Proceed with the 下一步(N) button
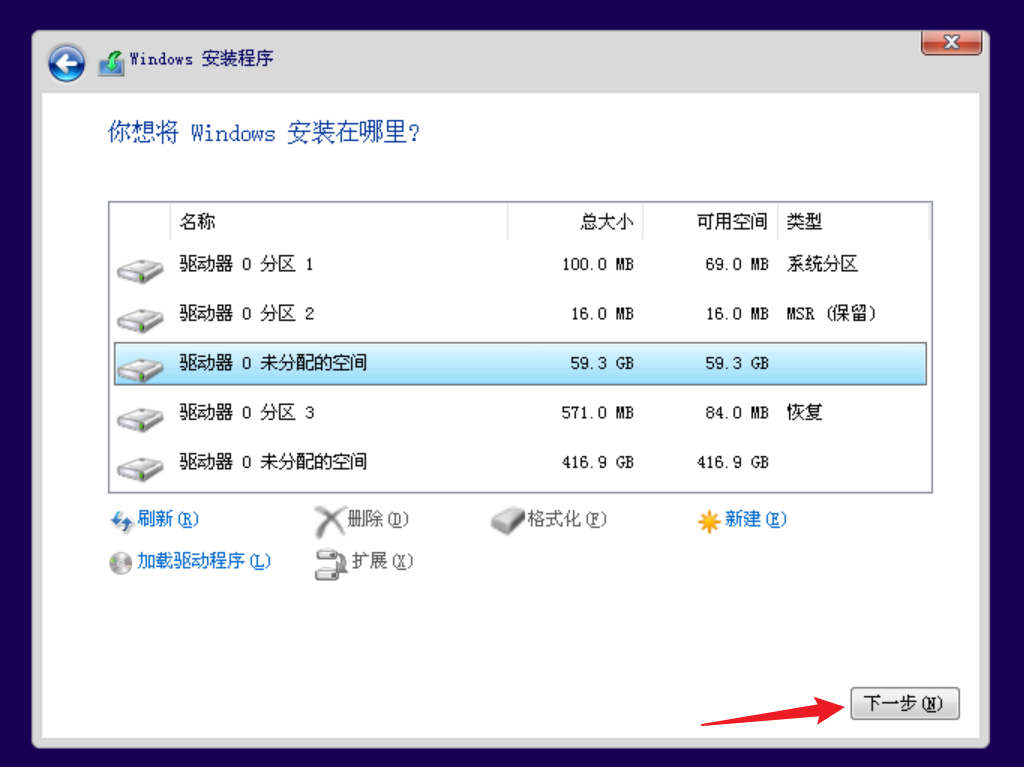1024x767 pixels. click(x=904, y=703)
